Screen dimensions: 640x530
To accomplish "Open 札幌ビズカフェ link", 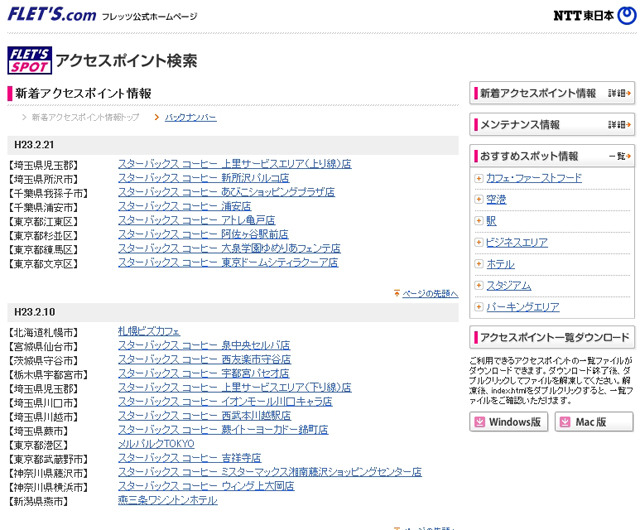I will pos(149,331).
